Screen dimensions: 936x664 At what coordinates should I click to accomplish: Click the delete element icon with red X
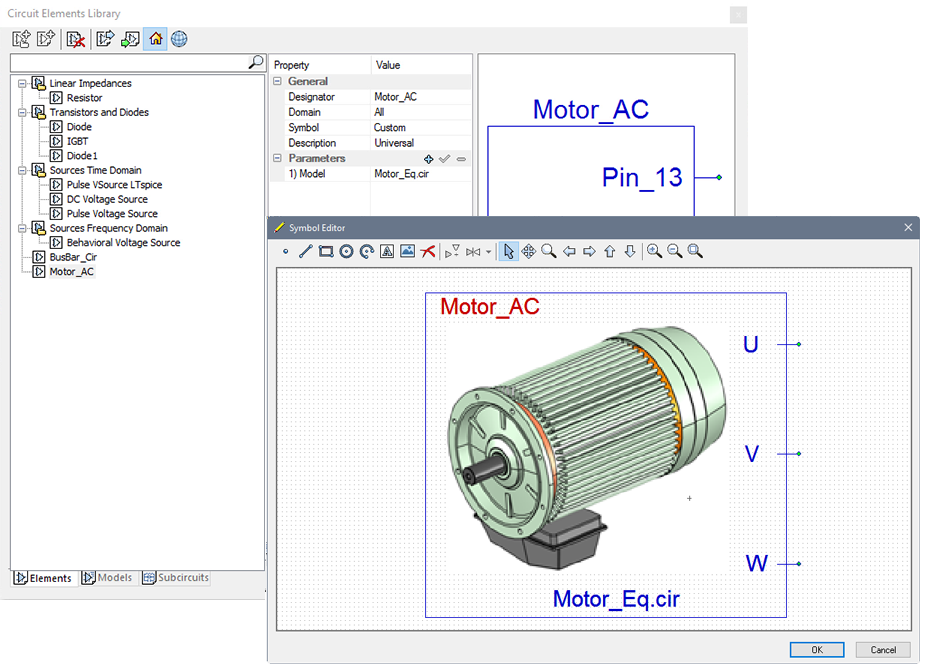[75, 40]
